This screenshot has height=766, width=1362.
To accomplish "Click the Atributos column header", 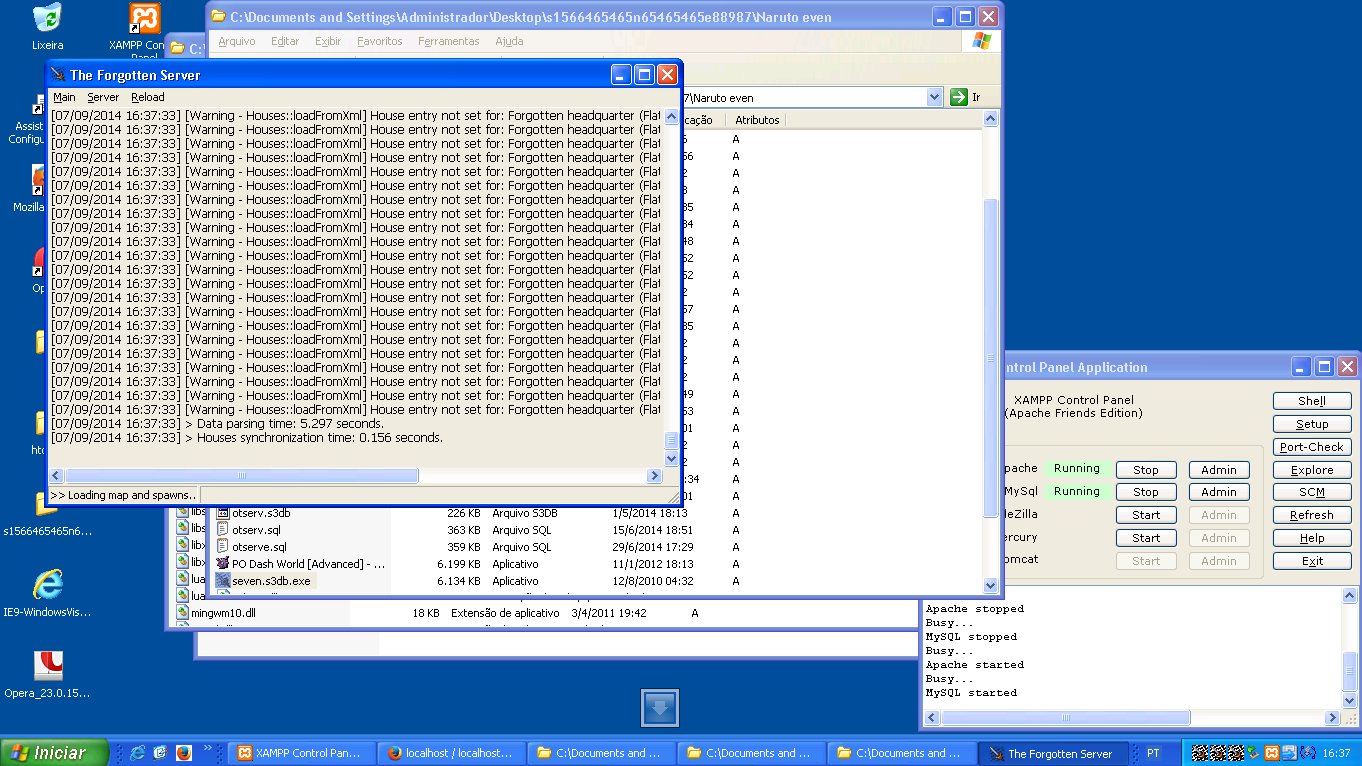I will 757,120.
